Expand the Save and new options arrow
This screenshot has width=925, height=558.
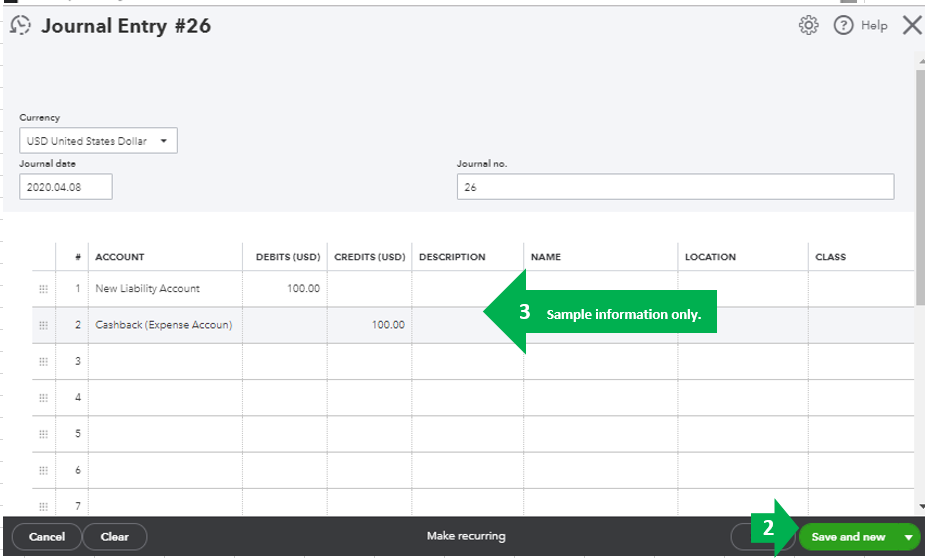pos(908,537)
